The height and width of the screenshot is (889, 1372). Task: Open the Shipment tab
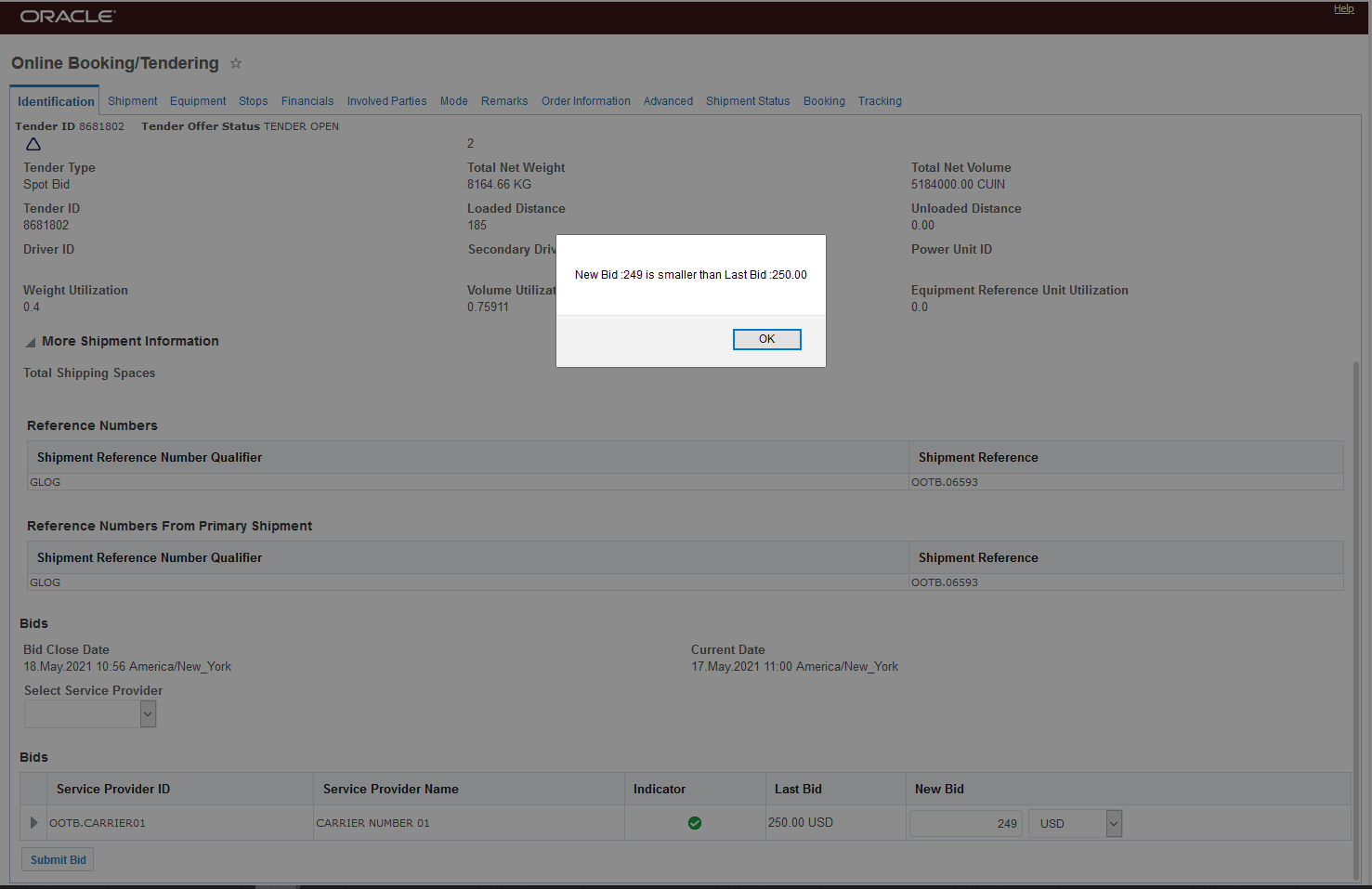coord(132,101)
